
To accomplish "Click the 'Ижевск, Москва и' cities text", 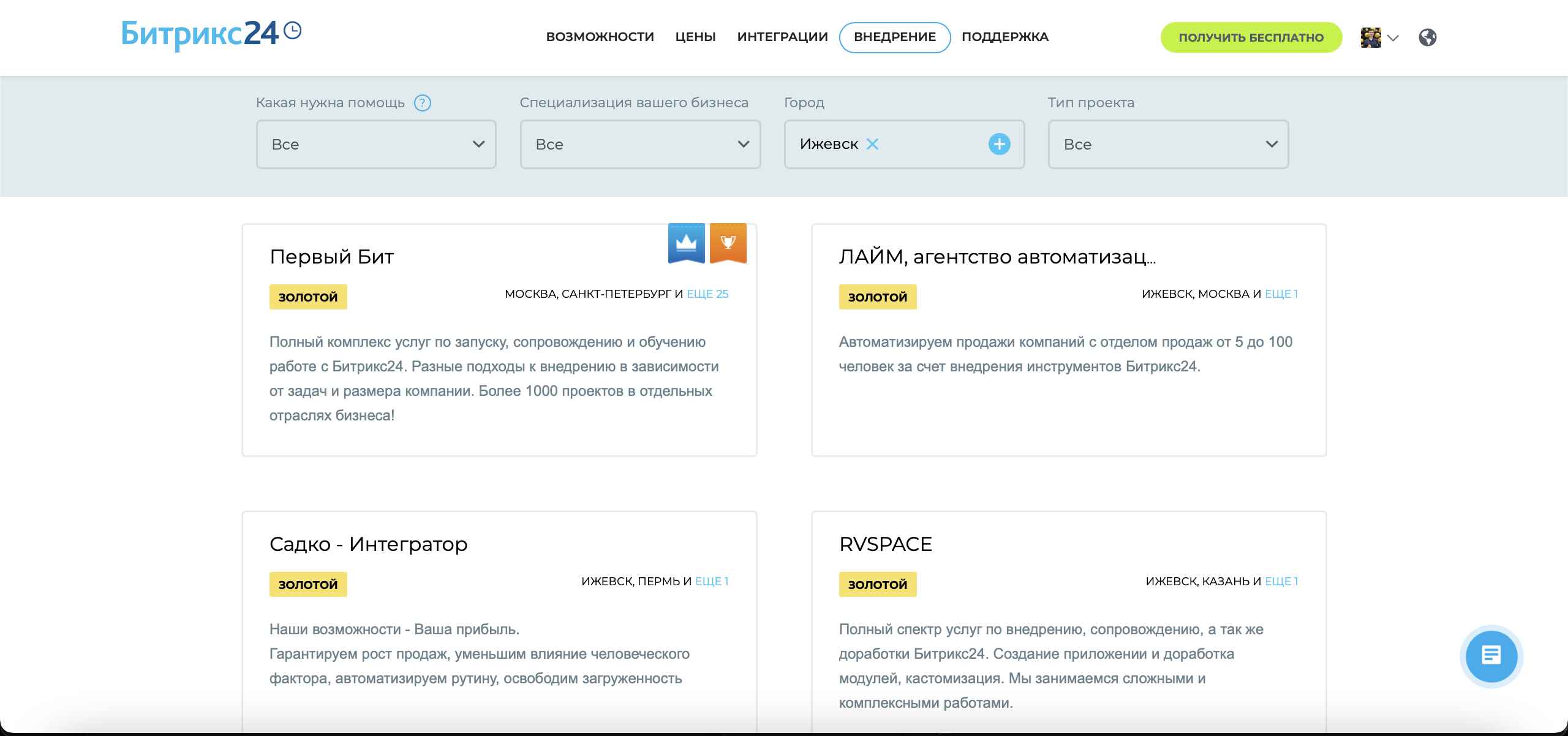I will coord(1201,294).
